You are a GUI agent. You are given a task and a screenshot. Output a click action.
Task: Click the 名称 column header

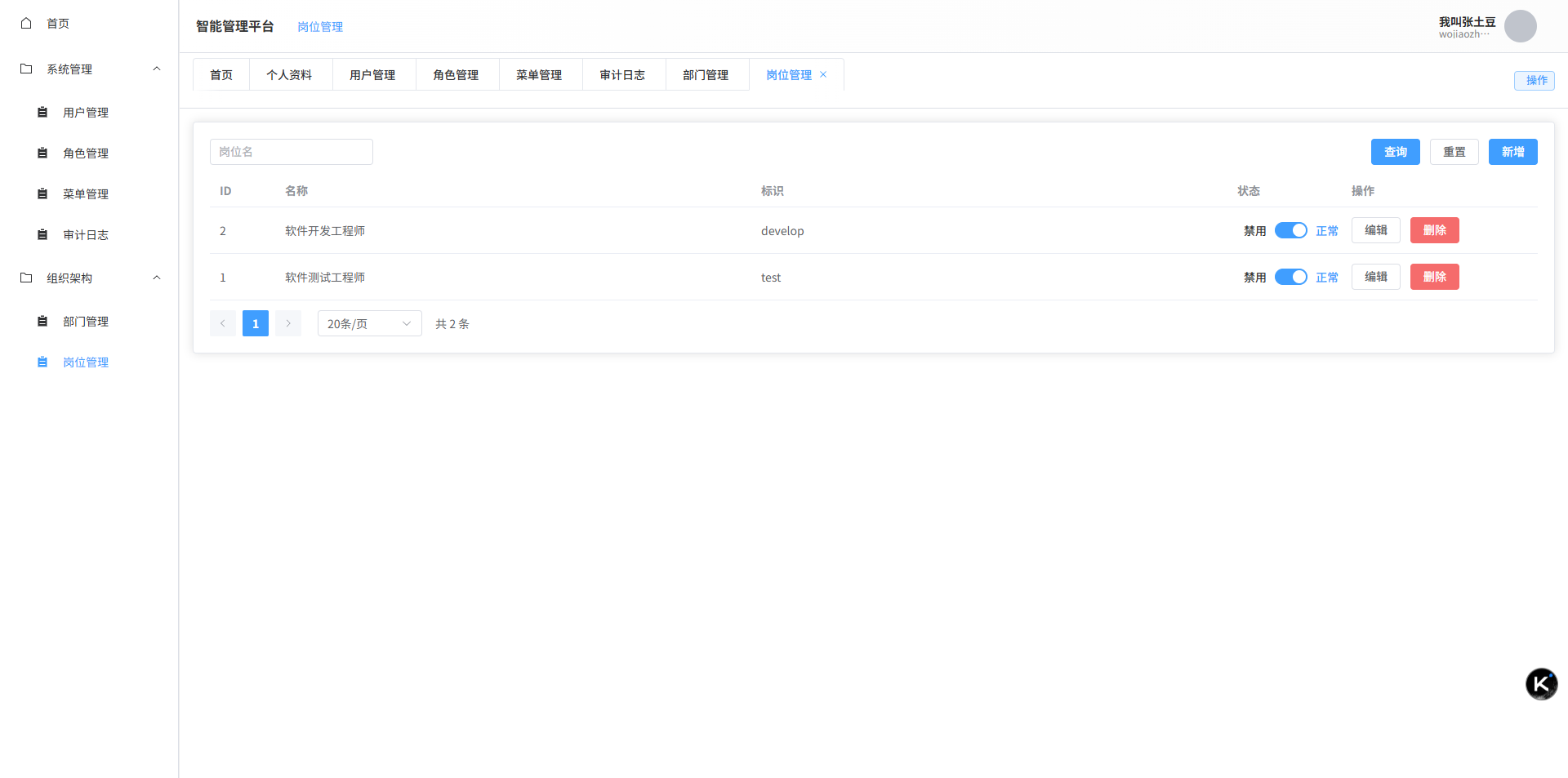click(296, 190)
